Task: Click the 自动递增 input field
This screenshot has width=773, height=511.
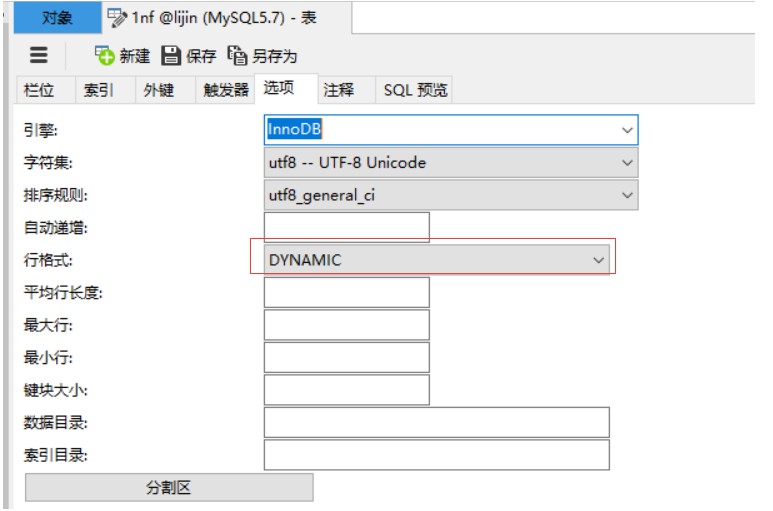Action: pyautogui.click(x=347, y=227)
